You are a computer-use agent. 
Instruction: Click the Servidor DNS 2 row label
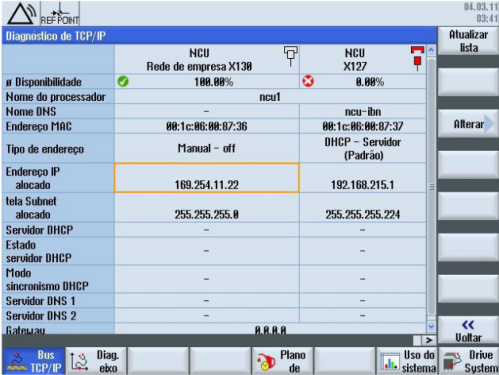click(x=41, y=316)
